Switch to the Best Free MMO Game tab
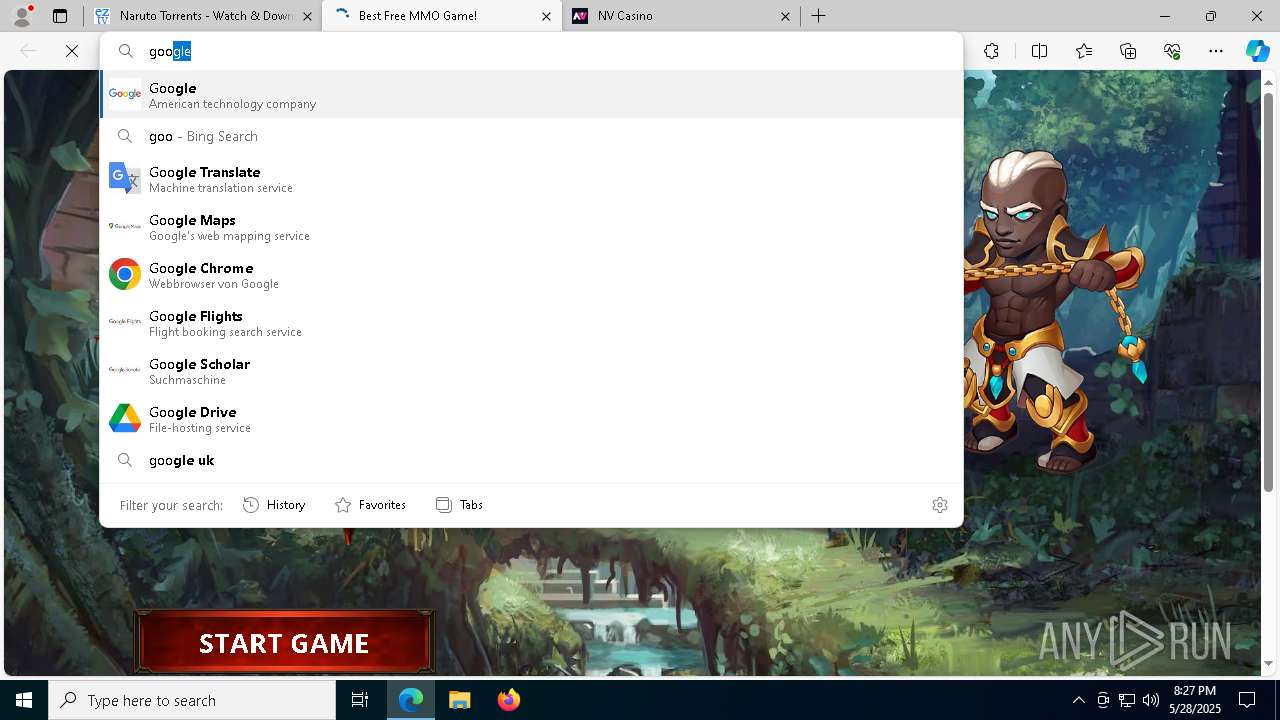The height and width of the screenshot is (720, 1280). [x=443, y=16]
